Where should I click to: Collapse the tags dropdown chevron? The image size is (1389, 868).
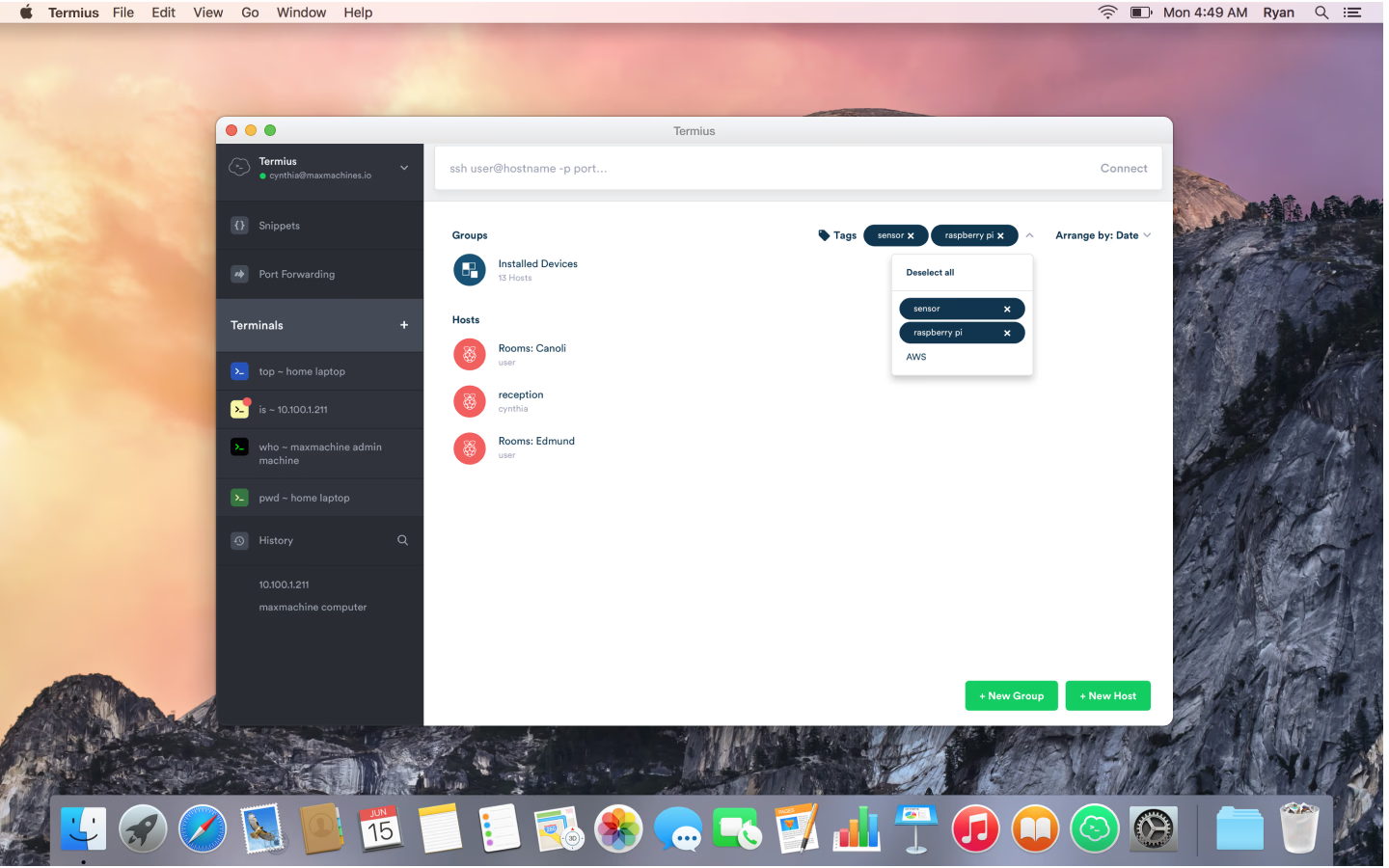(x=1029, y=235)
